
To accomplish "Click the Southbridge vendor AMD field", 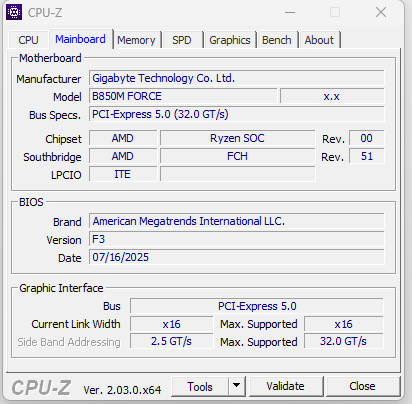I will pos(123,156).
